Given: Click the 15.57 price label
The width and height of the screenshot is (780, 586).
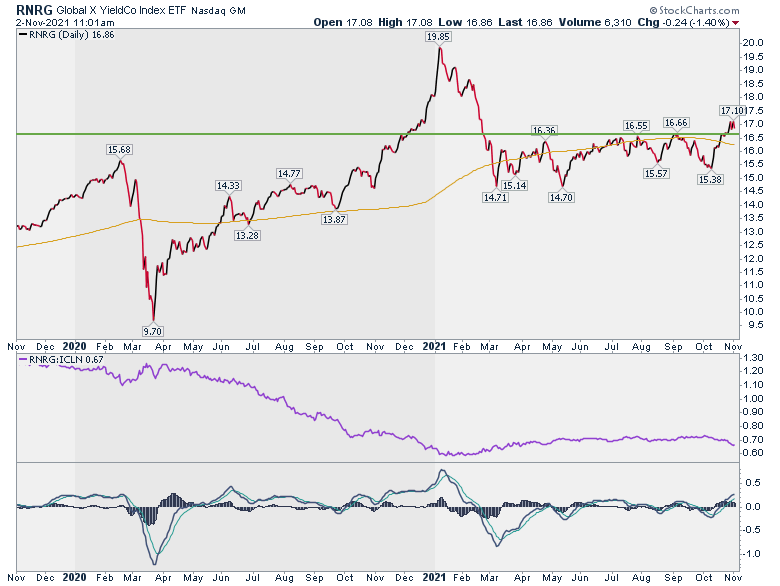Looking at the screenshot, I should [x=656, y=173].
